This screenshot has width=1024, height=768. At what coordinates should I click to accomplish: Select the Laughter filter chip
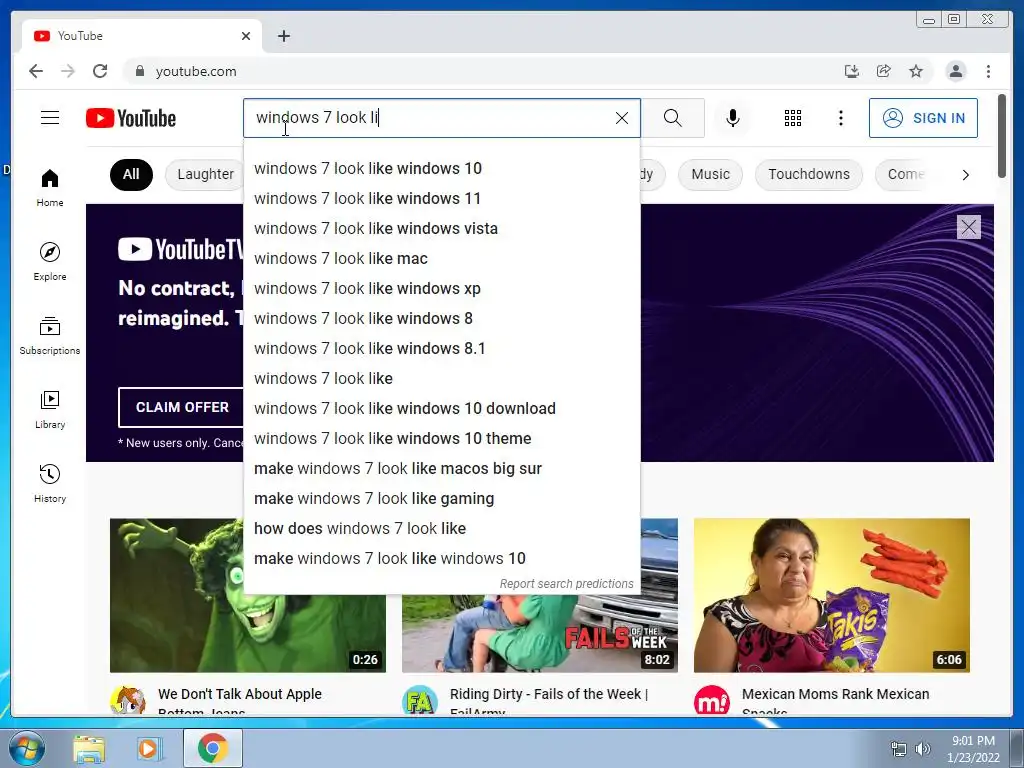(205, 174)
